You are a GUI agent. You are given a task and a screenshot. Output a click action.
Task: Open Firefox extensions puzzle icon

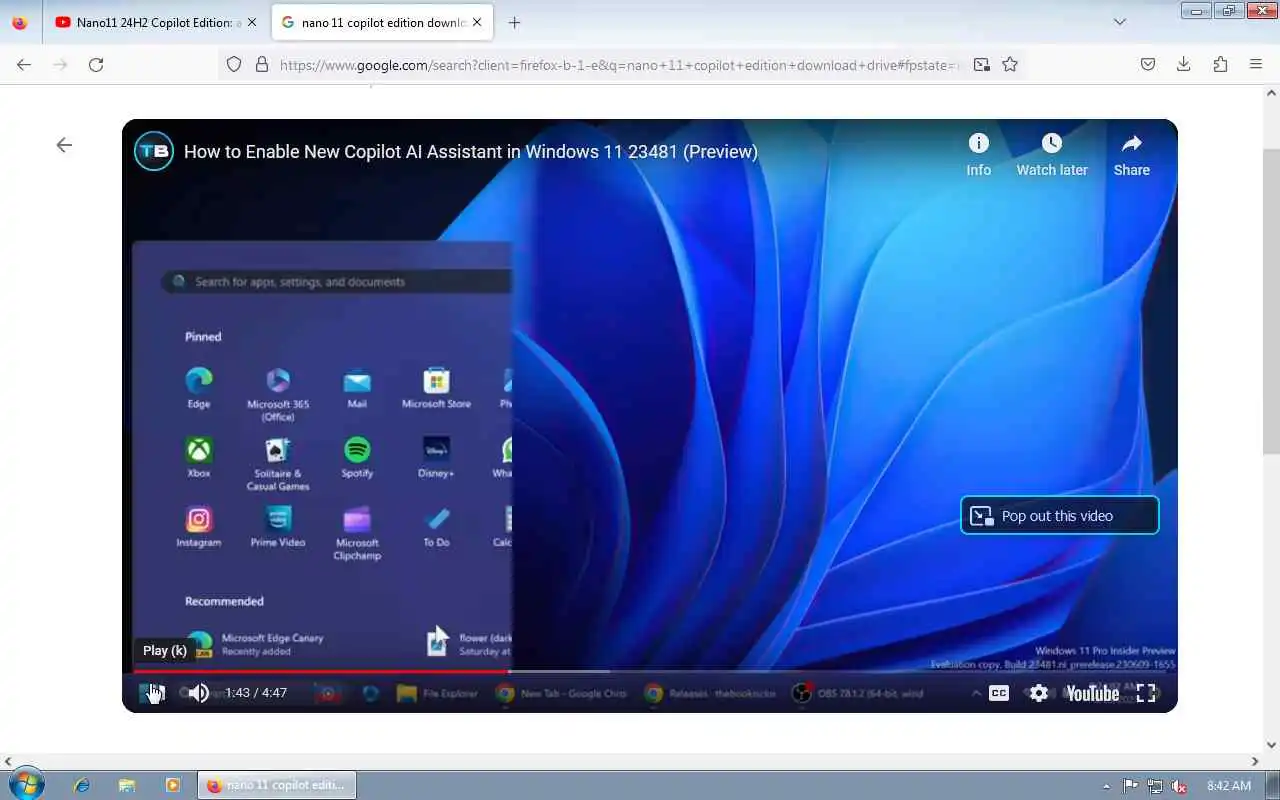coord(1220,64)
